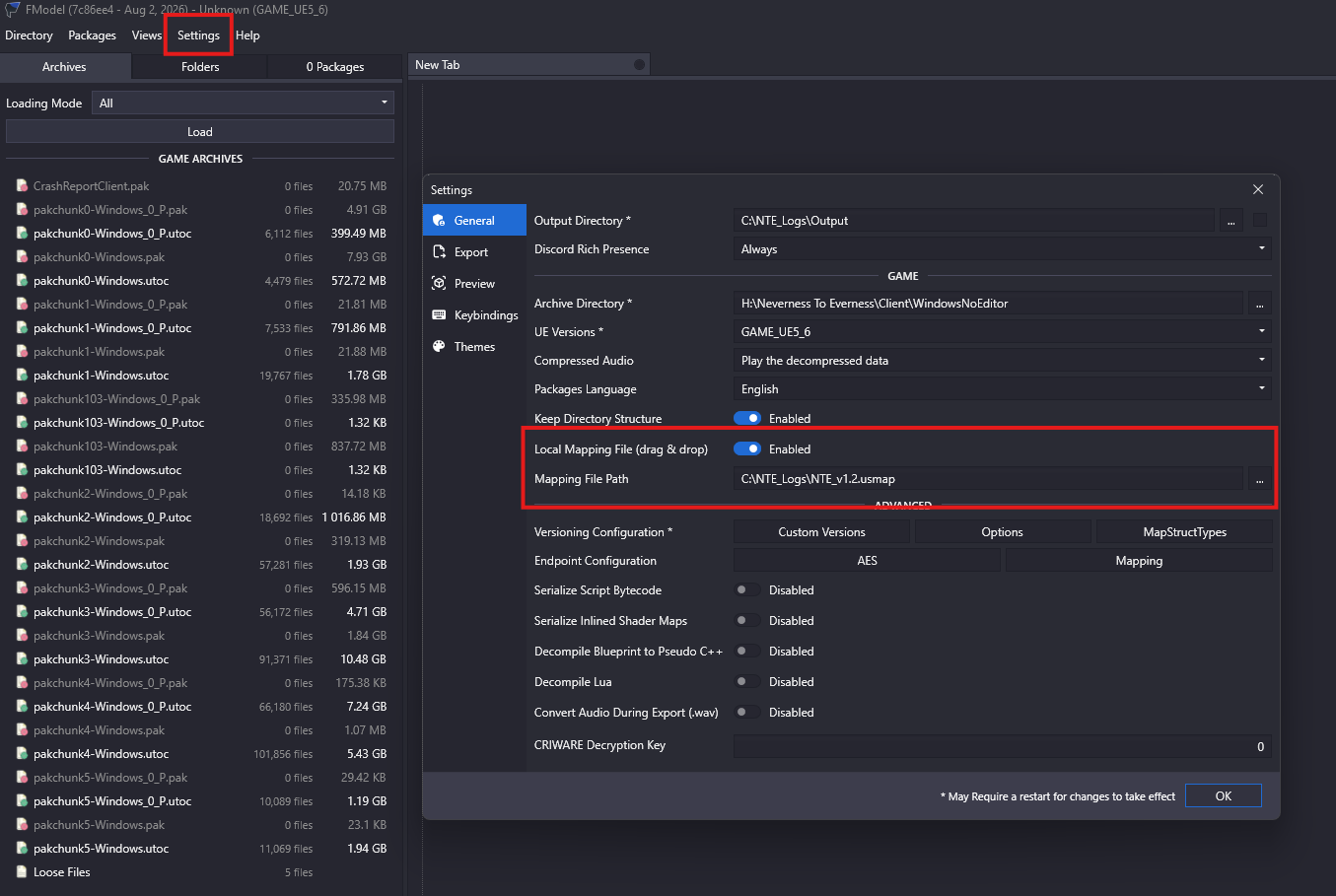Switch to the Folders tab

(200, 67)
